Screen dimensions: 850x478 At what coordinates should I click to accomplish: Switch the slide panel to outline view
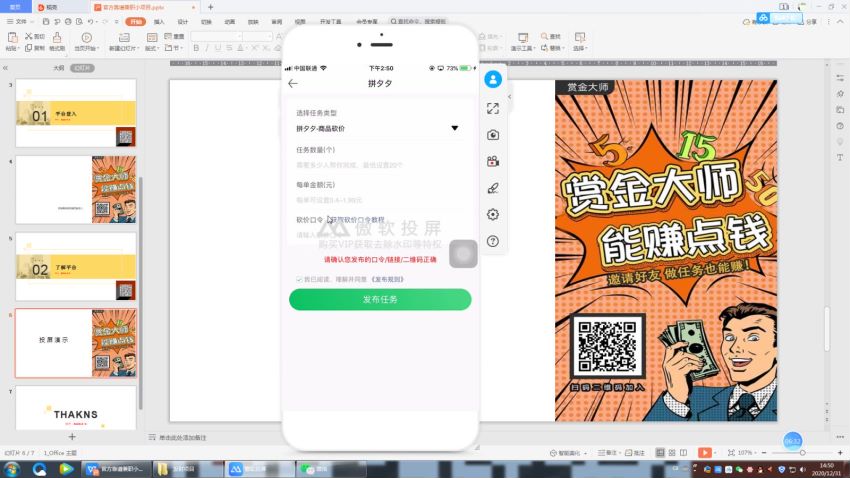click(59, 68)
